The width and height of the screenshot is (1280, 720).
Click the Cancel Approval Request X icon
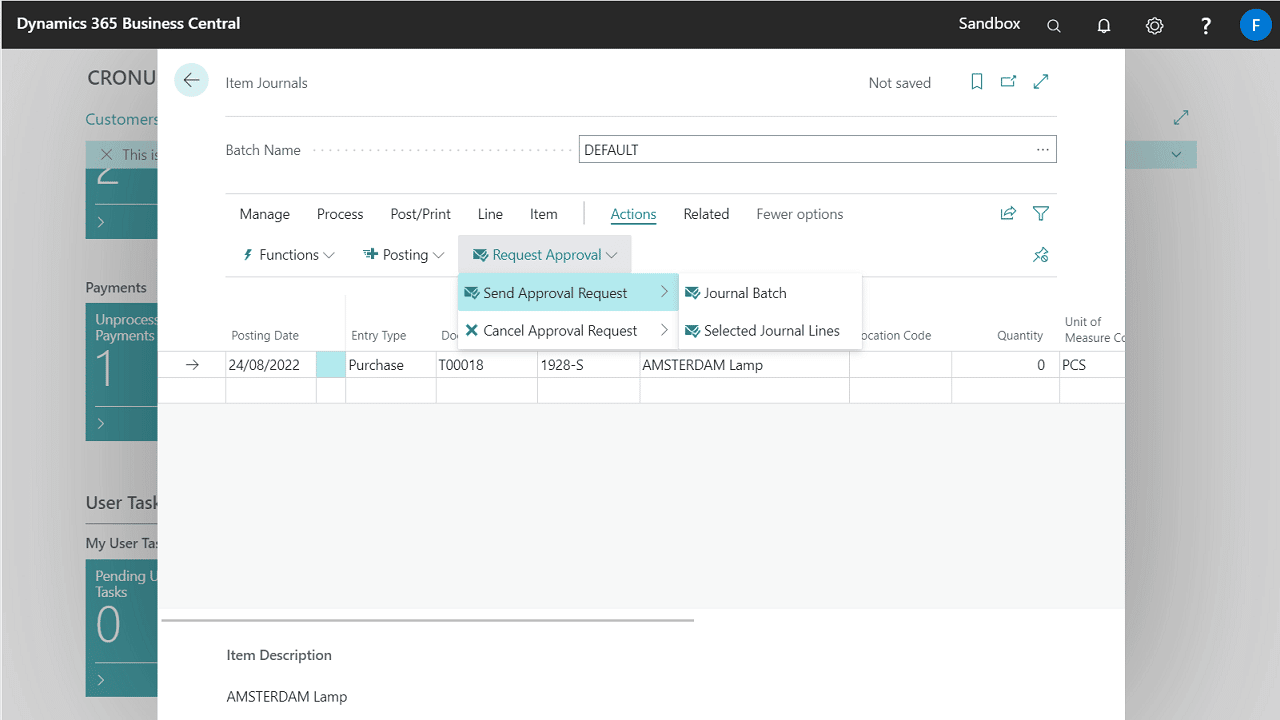tap(472, 330)
